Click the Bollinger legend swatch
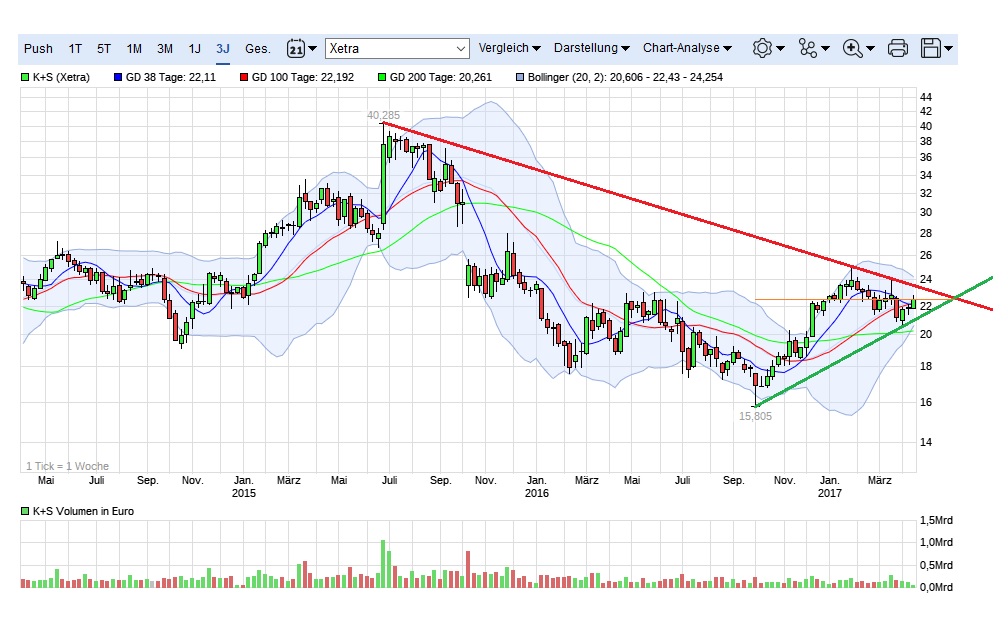1008x630 pixels. tap(520, 77)
